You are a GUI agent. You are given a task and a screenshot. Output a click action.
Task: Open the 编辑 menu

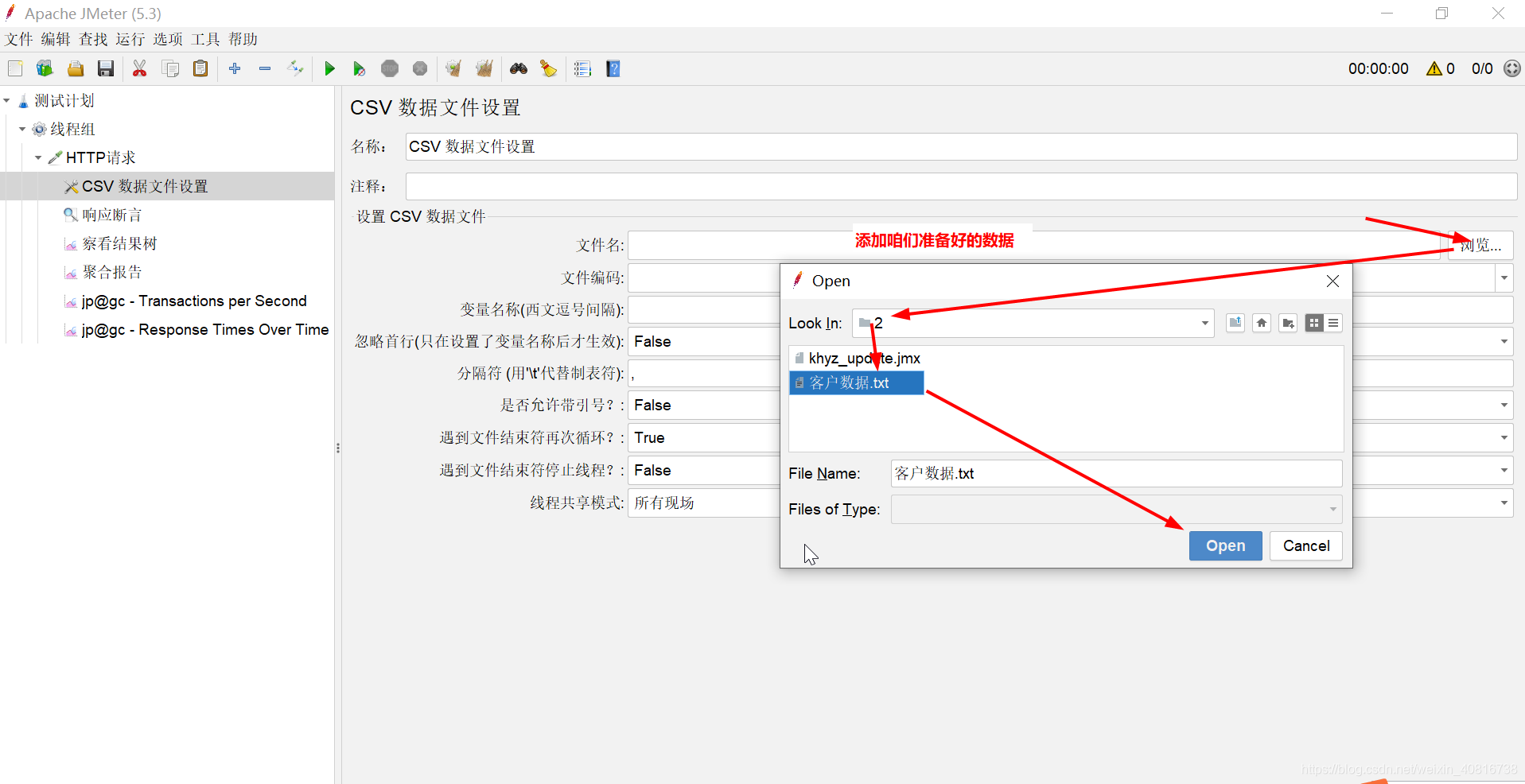click(56, 39)
